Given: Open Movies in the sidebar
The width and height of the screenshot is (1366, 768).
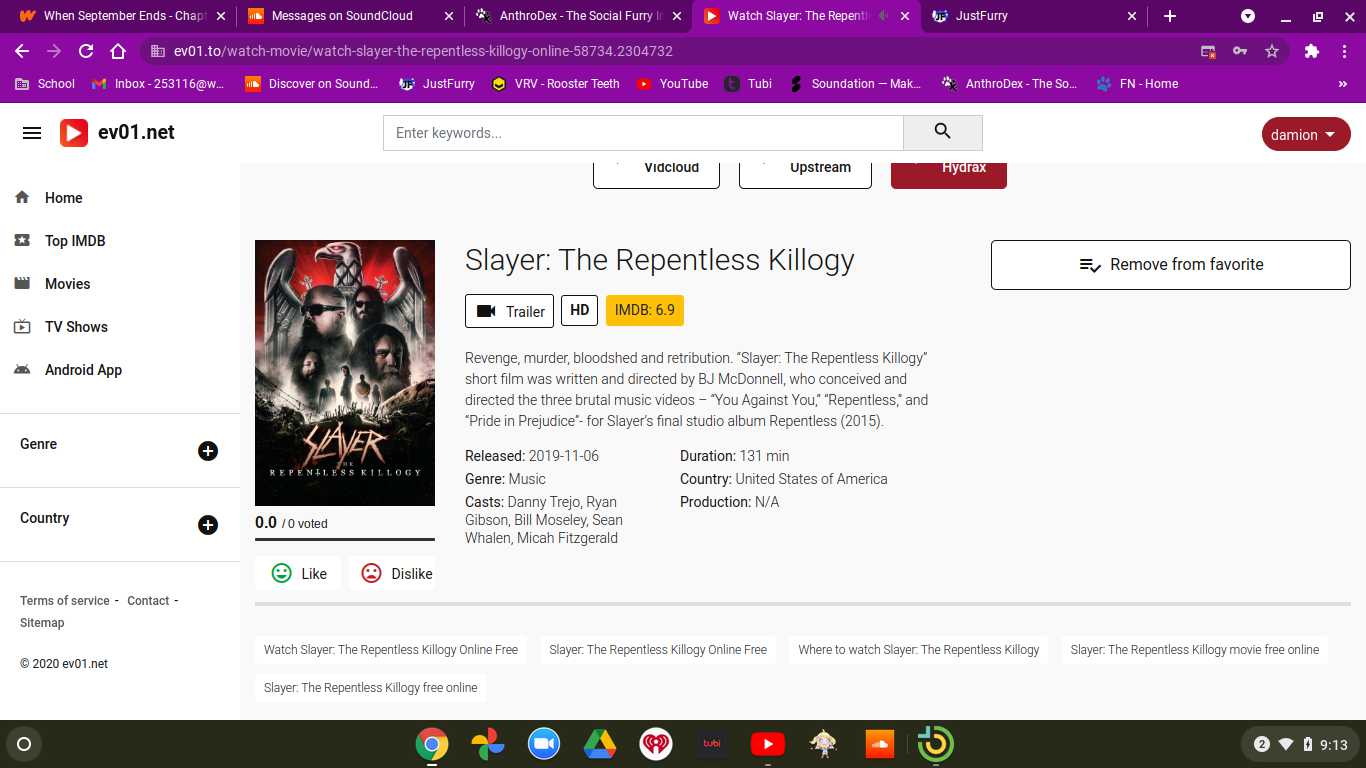Looking at the screenshot, I should coord(67,284).
